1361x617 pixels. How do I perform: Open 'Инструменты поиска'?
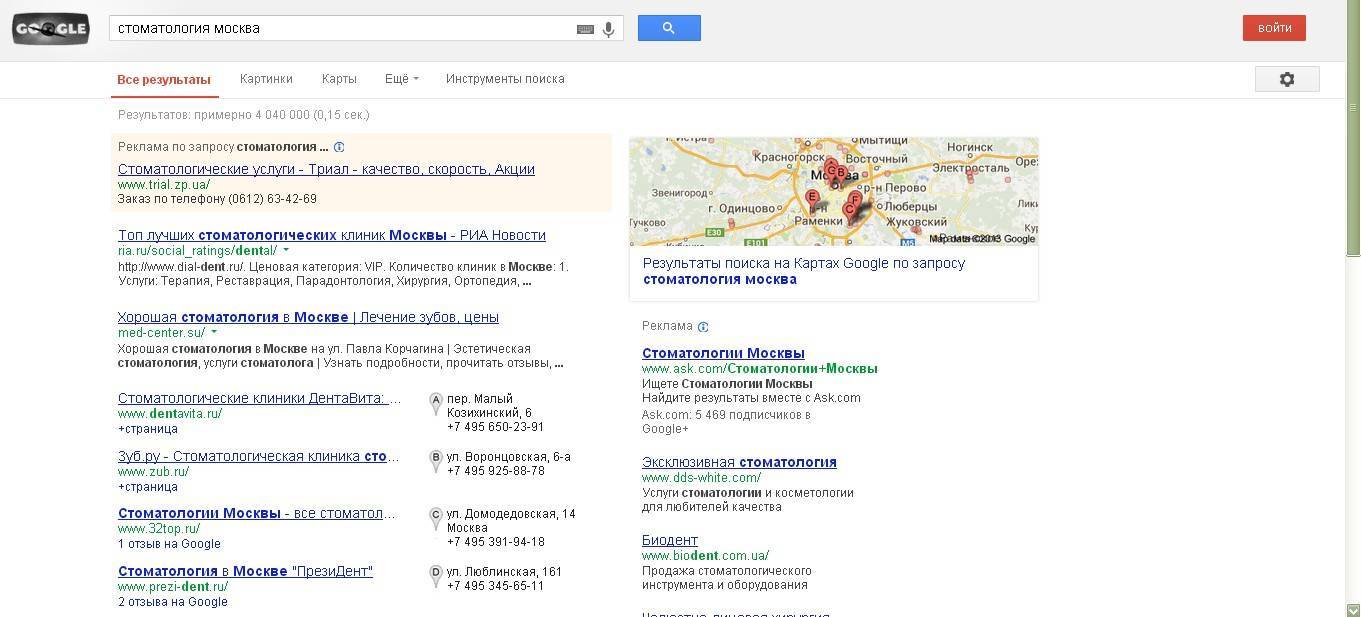505,79
